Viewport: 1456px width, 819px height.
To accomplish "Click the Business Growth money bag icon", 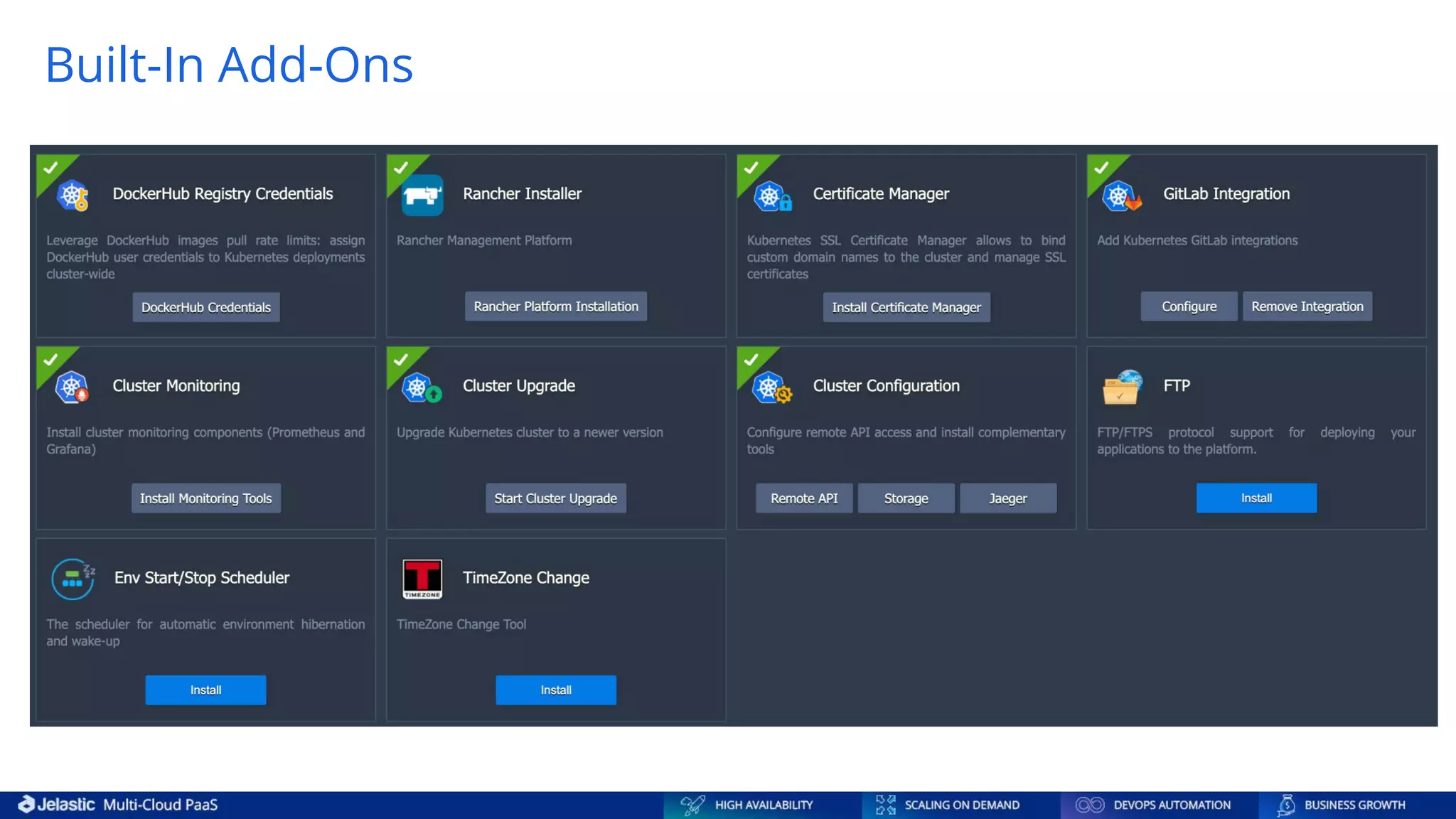I will point(1286,805).
